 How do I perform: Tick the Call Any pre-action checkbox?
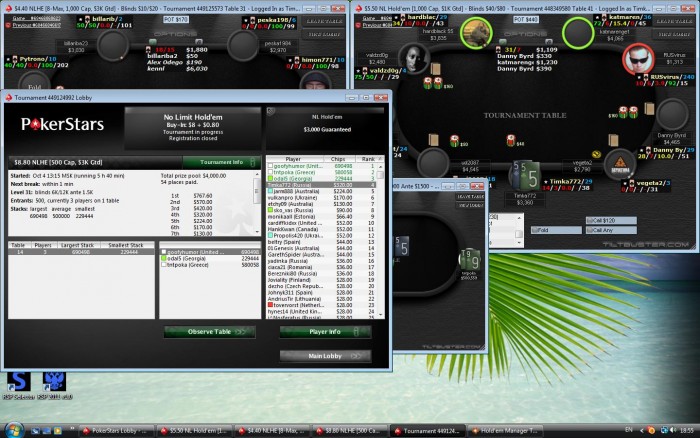590,230
